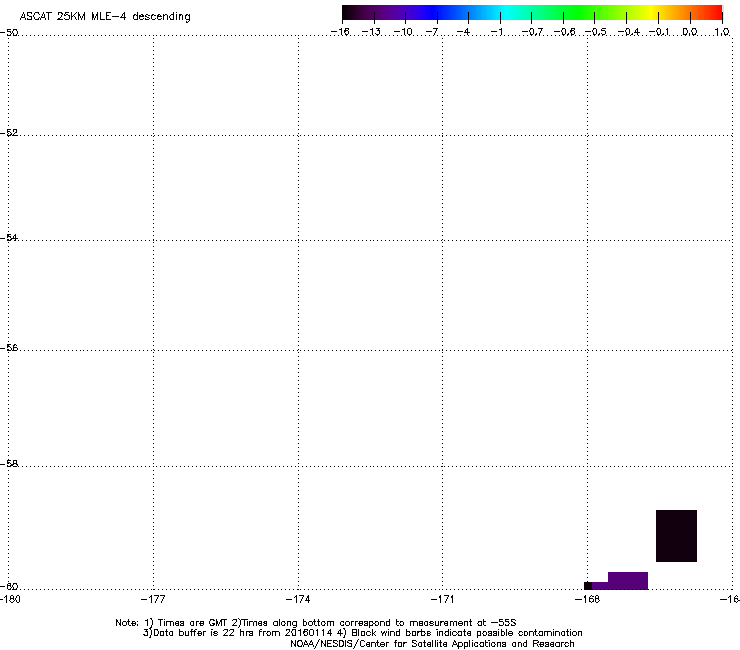
Task: Click the latitude label -56
Action: pyautogui.click(x=9, y=348)
